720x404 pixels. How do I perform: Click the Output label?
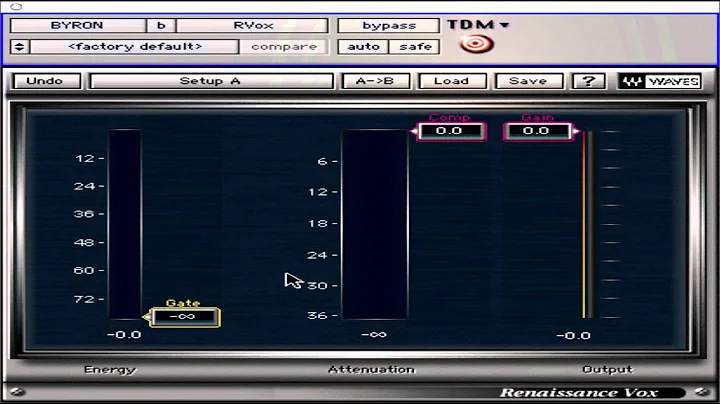click(x=608, y=370)
